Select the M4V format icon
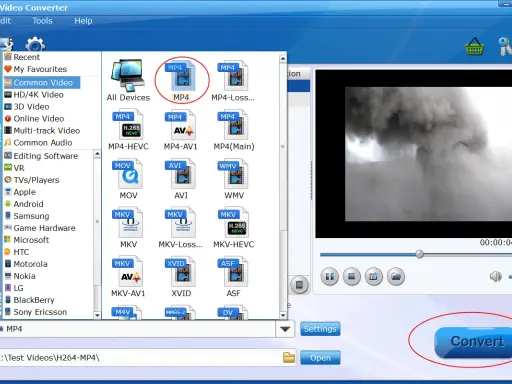The width and height of the screenshot is (512, 384). point(128,313)
